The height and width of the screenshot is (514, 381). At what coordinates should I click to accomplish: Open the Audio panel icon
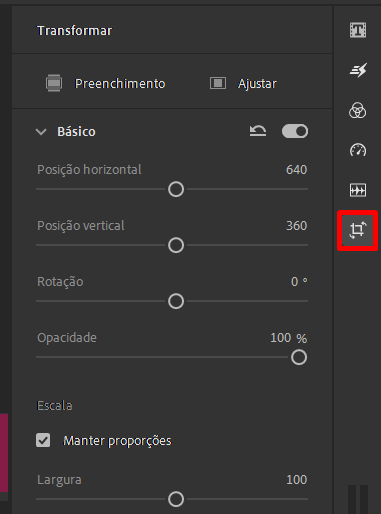pos(358,190)
